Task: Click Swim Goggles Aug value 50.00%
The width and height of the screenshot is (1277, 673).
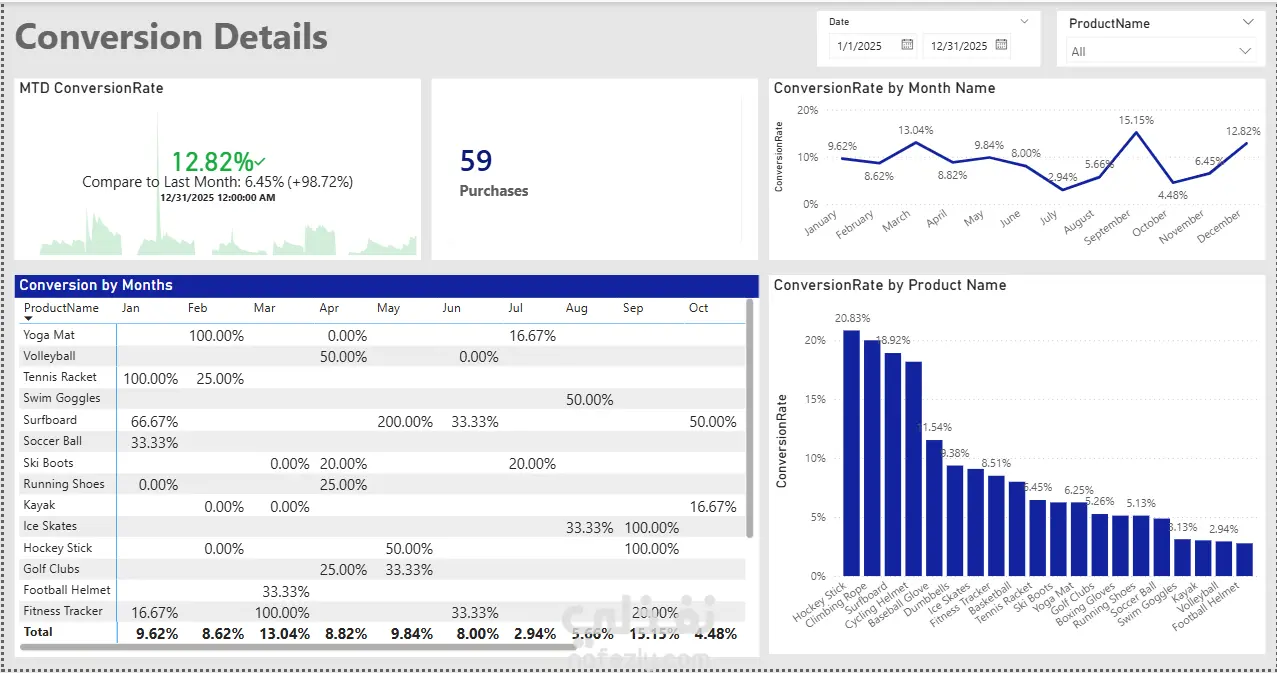Action: tap(589, 400)
